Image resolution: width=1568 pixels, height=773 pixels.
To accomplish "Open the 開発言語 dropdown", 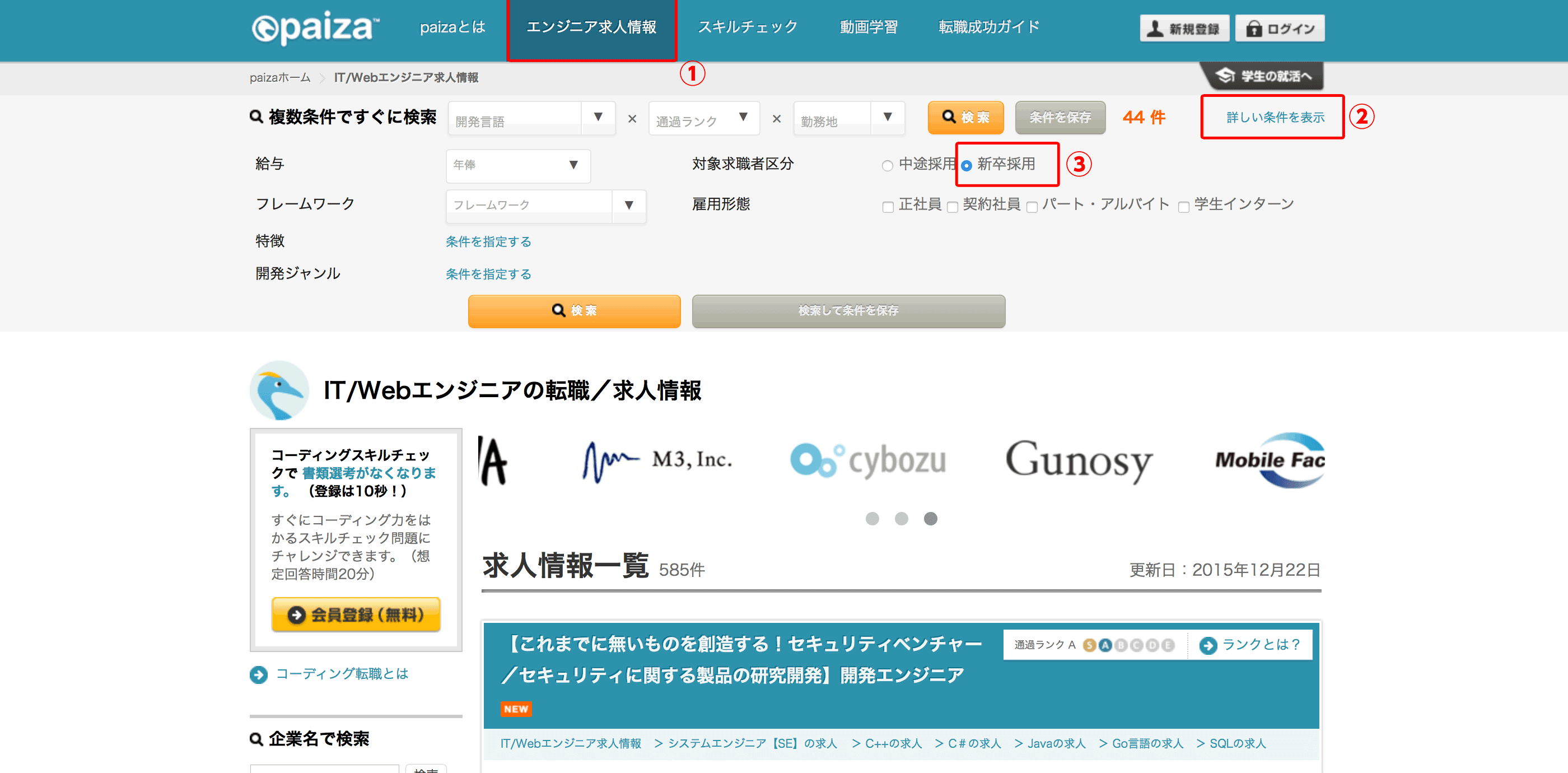I will point(531,118).
